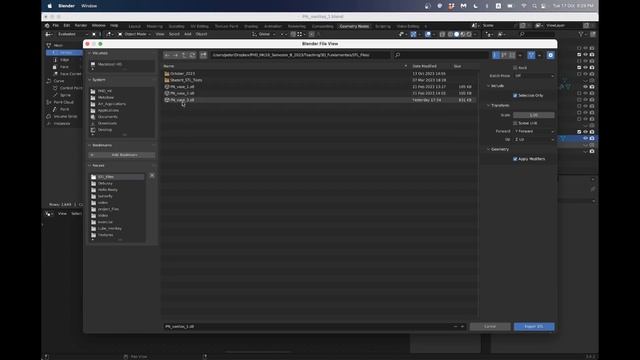Select Edge domain in Blender spreadsheet sidebar
This screenshot has height=360, width=640.
click(x=64, y=60)
